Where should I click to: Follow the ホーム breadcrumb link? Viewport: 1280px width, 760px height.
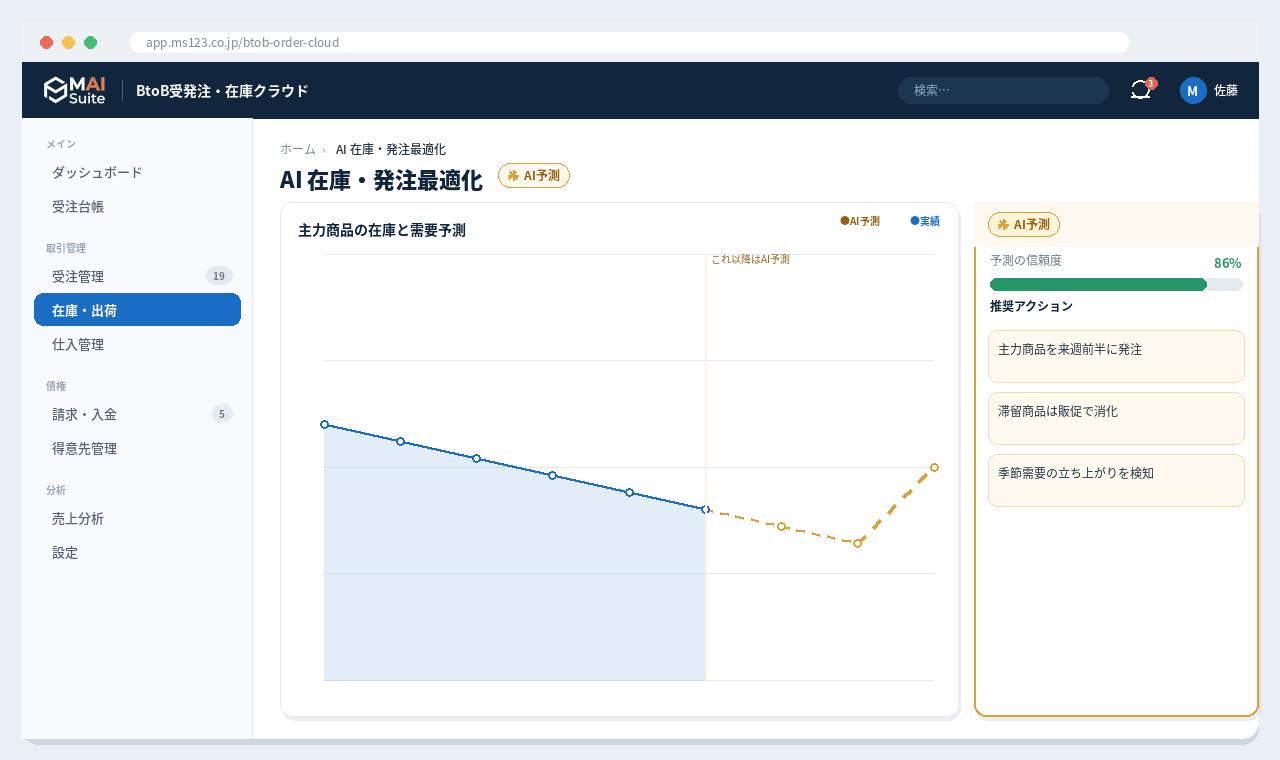(298, 149)
